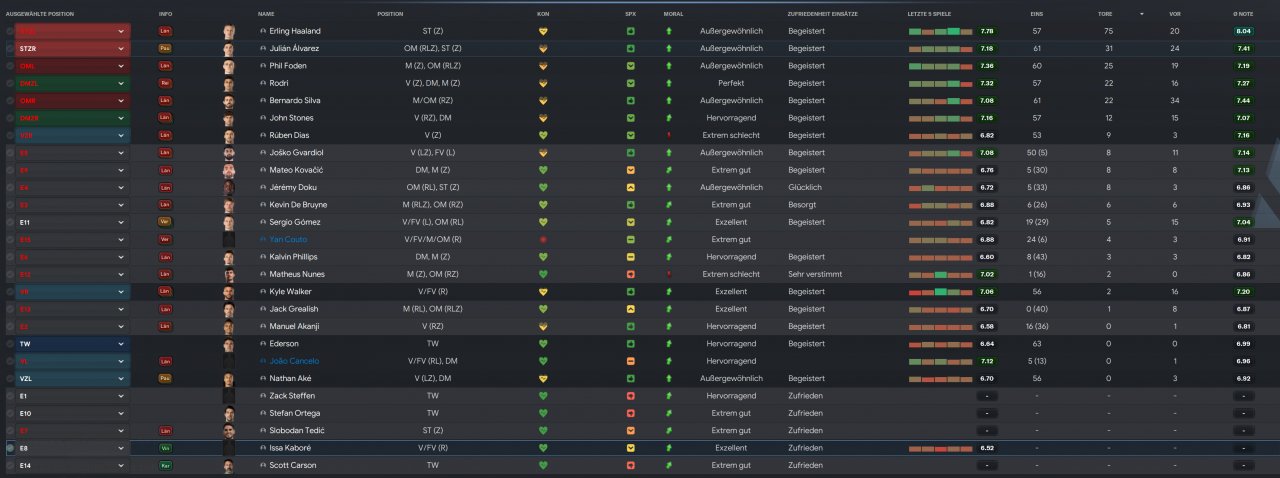
Task: Select the row circle next to Ederson
Action: coord(10,344)
